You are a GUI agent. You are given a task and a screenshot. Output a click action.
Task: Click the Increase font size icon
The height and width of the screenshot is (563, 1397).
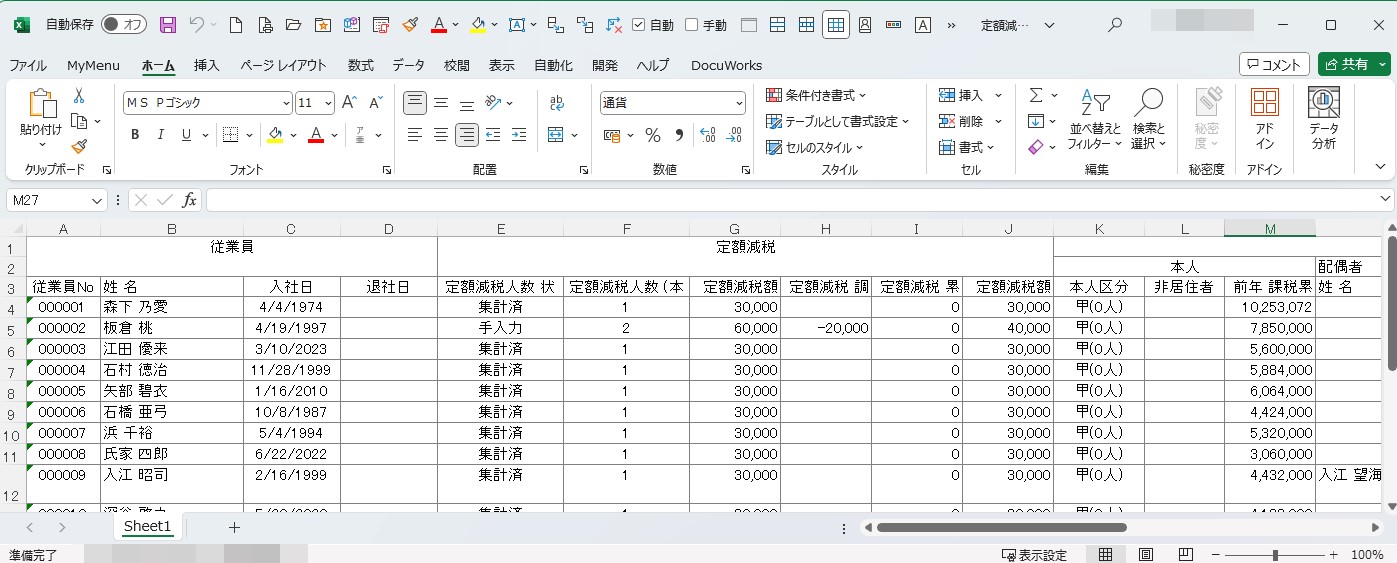[x=349, y=103]
